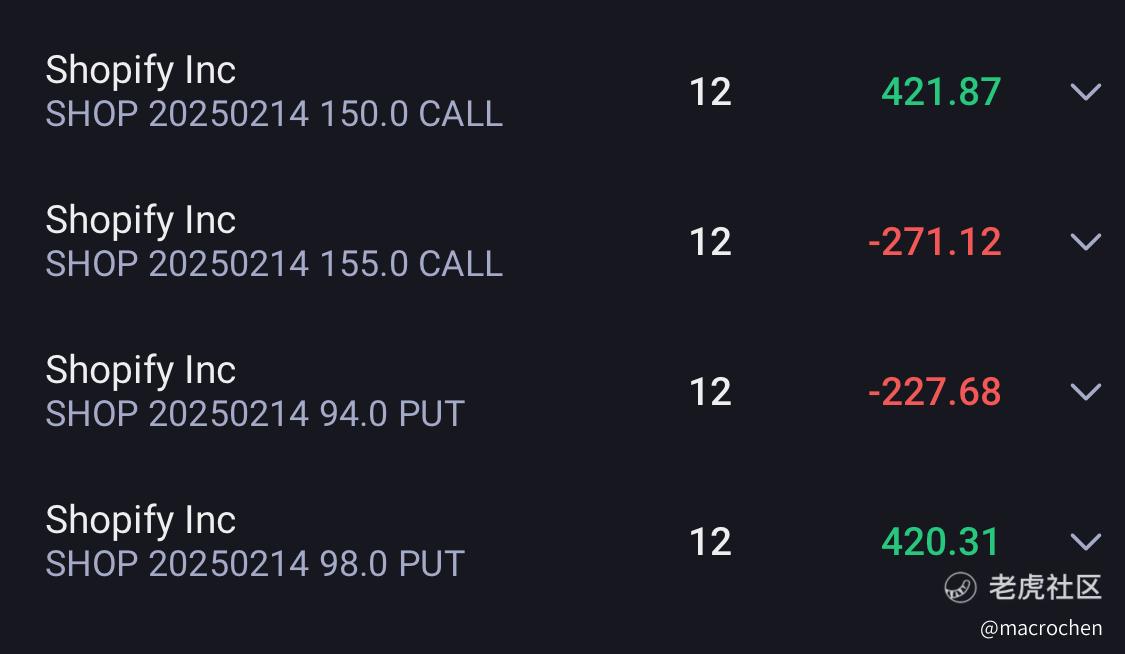This screenshot has width=1125, height=654.
Task: Click quantity 12 in the 155.0 CALL row
Action: (710, 242)
